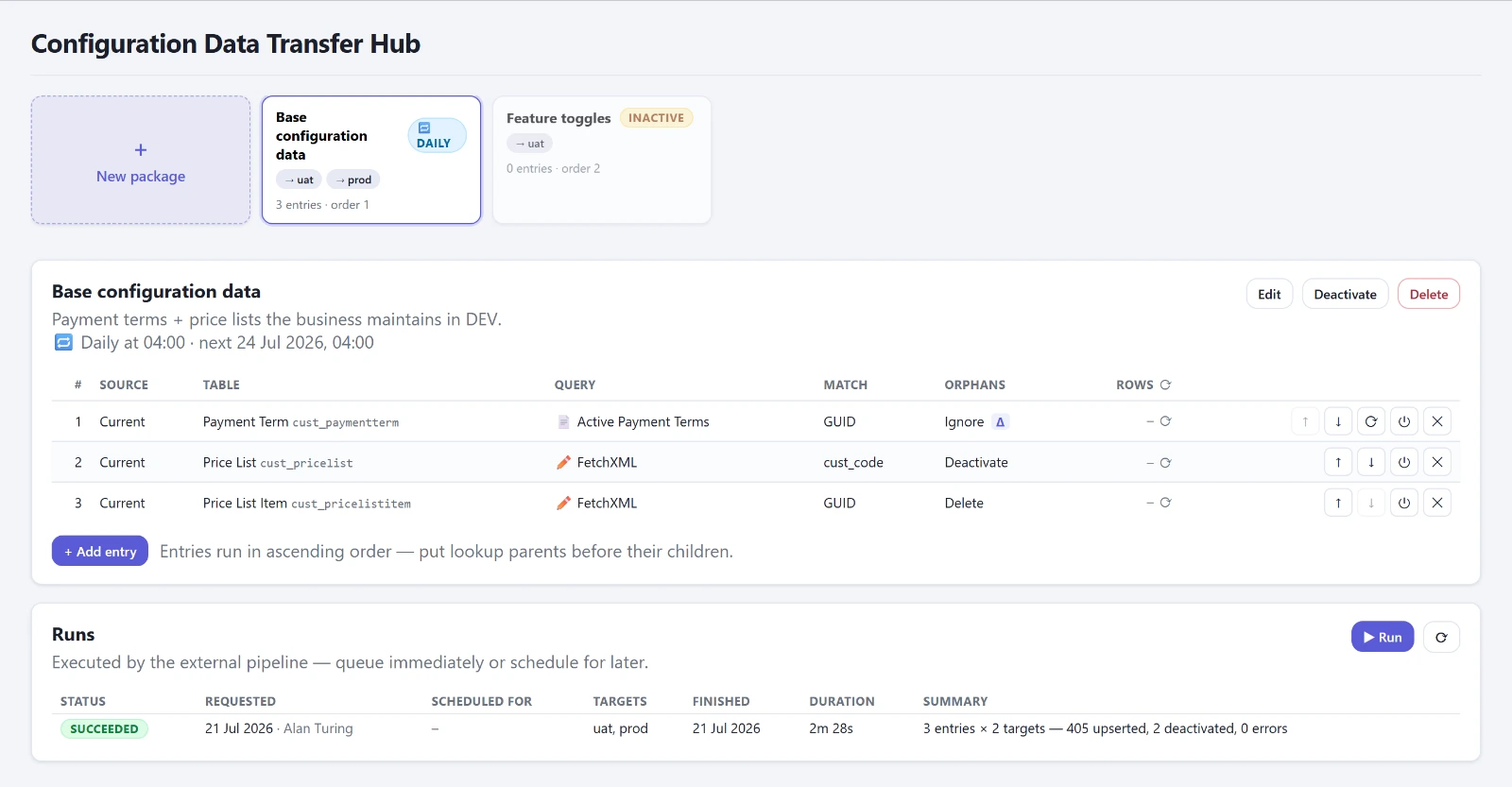Click the pencil icon in the cust_pricelist row
This screenshot has width=1512, height=787.
click(563, 463)
